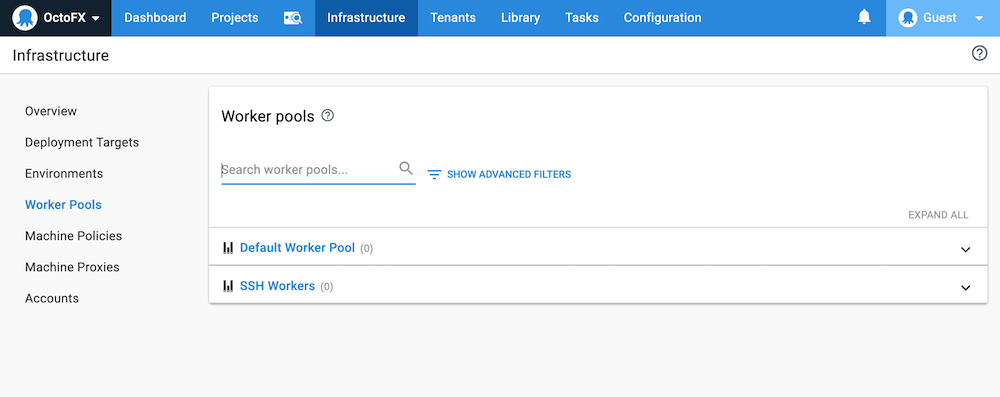The width and height of the screenshot is (1000, 397).
Task: Click Expand All
Action: coord(938,215)
